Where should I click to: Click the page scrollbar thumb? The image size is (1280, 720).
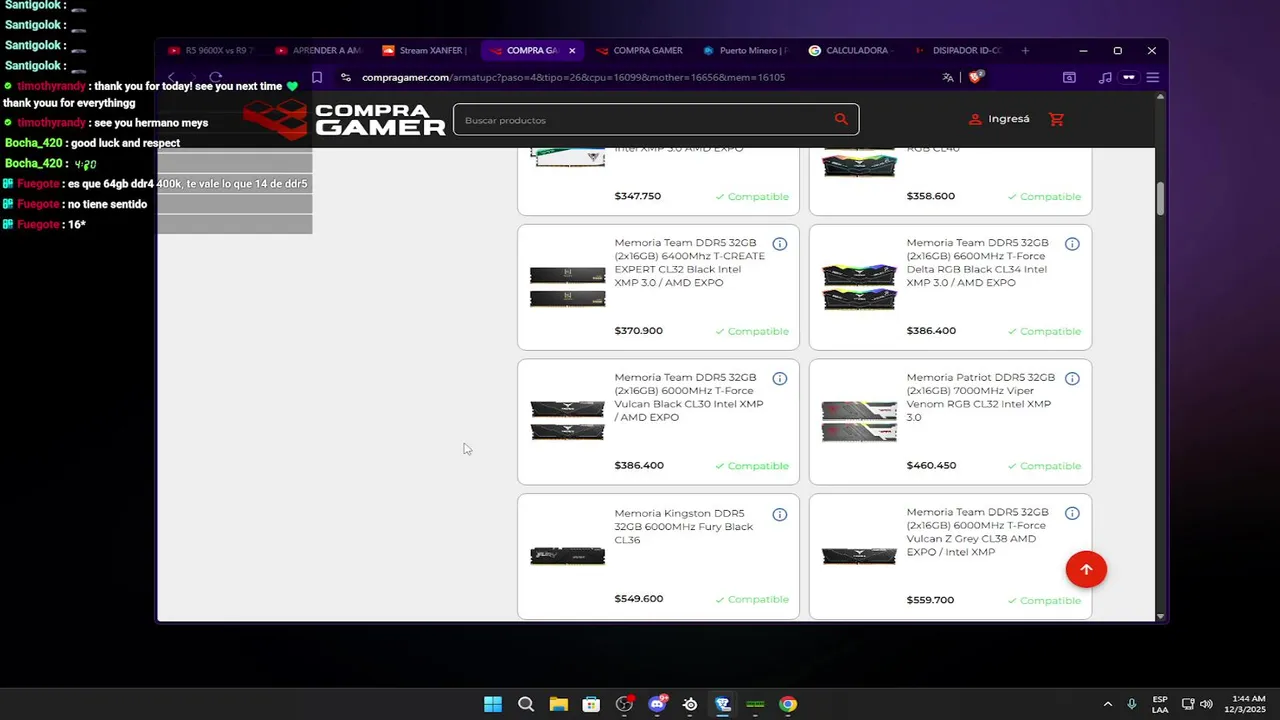[x=1161, y=198]
